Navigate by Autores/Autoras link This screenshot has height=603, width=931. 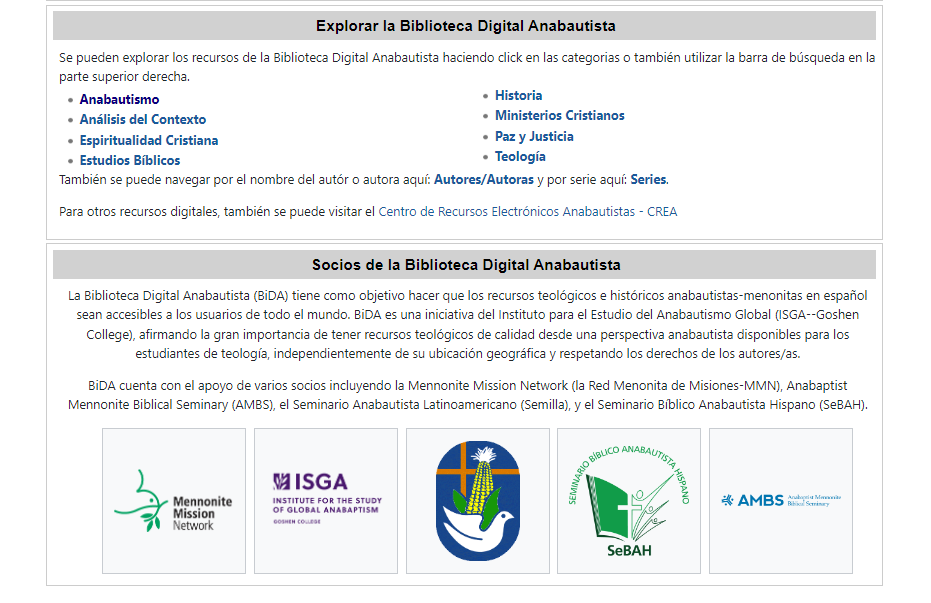pyautogui.click(x=483, y=180)
